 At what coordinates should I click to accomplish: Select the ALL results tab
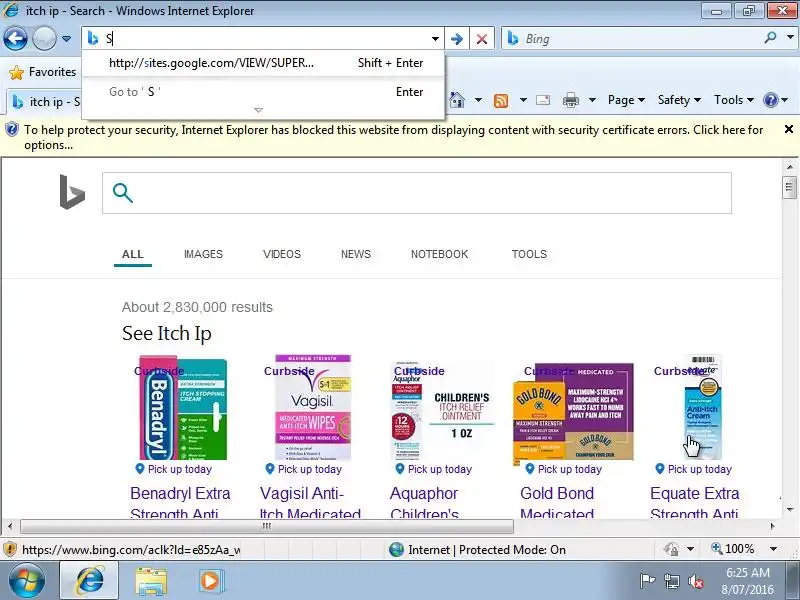click(x=133, y=254)
